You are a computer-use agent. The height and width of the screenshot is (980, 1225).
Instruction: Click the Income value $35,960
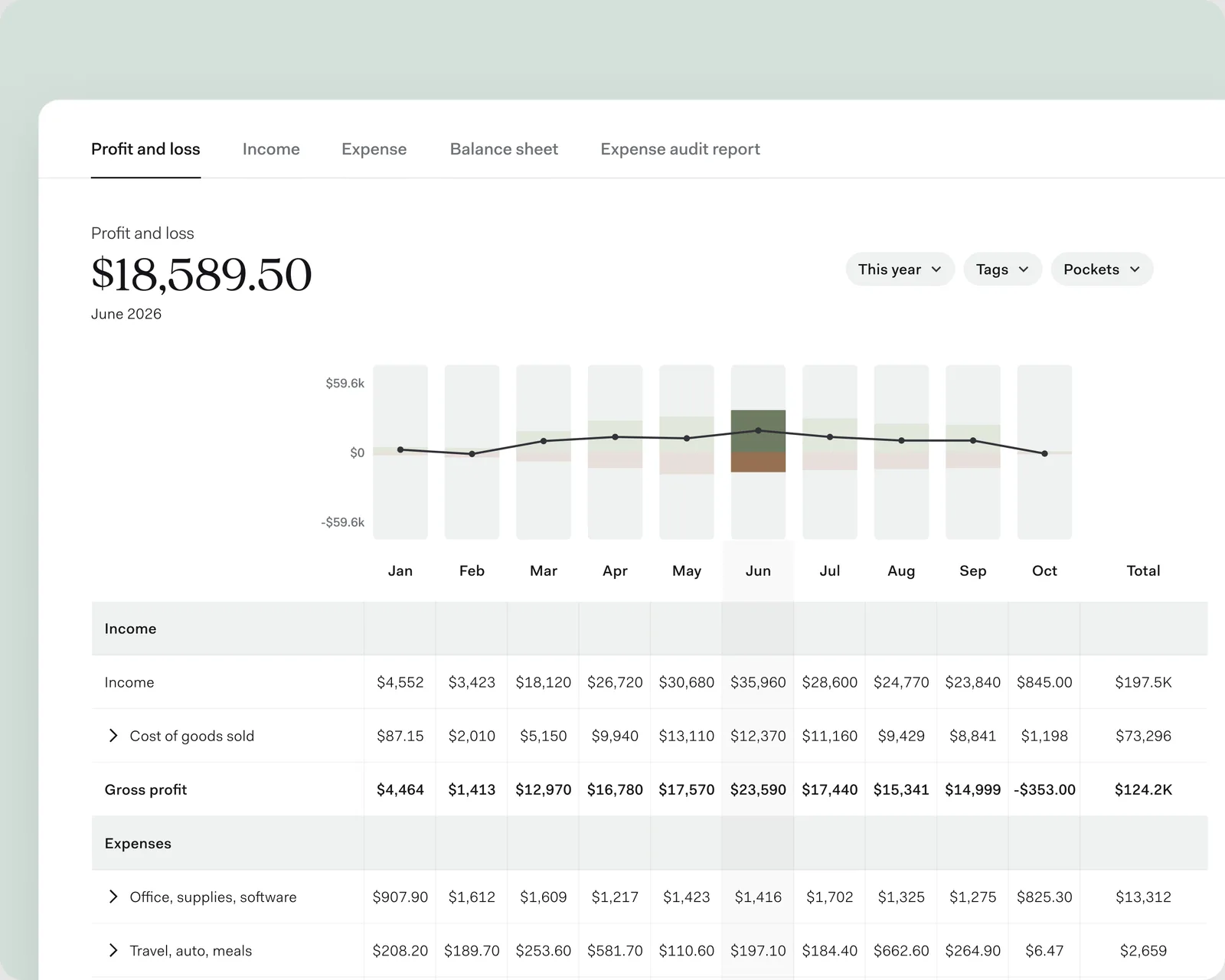(758, 682)
